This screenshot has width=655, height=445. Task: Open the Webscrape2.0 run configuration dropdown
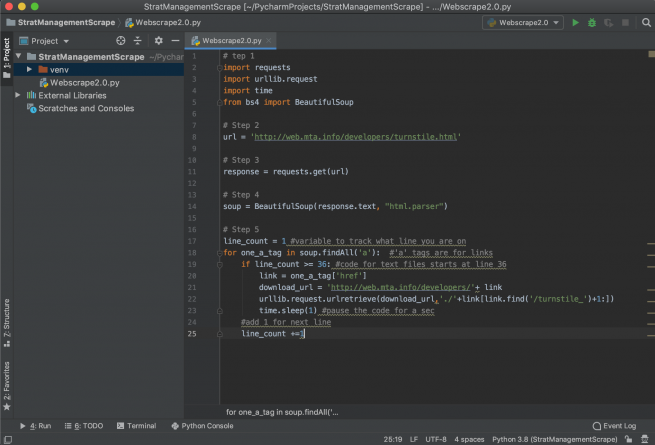(x=522, y=22)
